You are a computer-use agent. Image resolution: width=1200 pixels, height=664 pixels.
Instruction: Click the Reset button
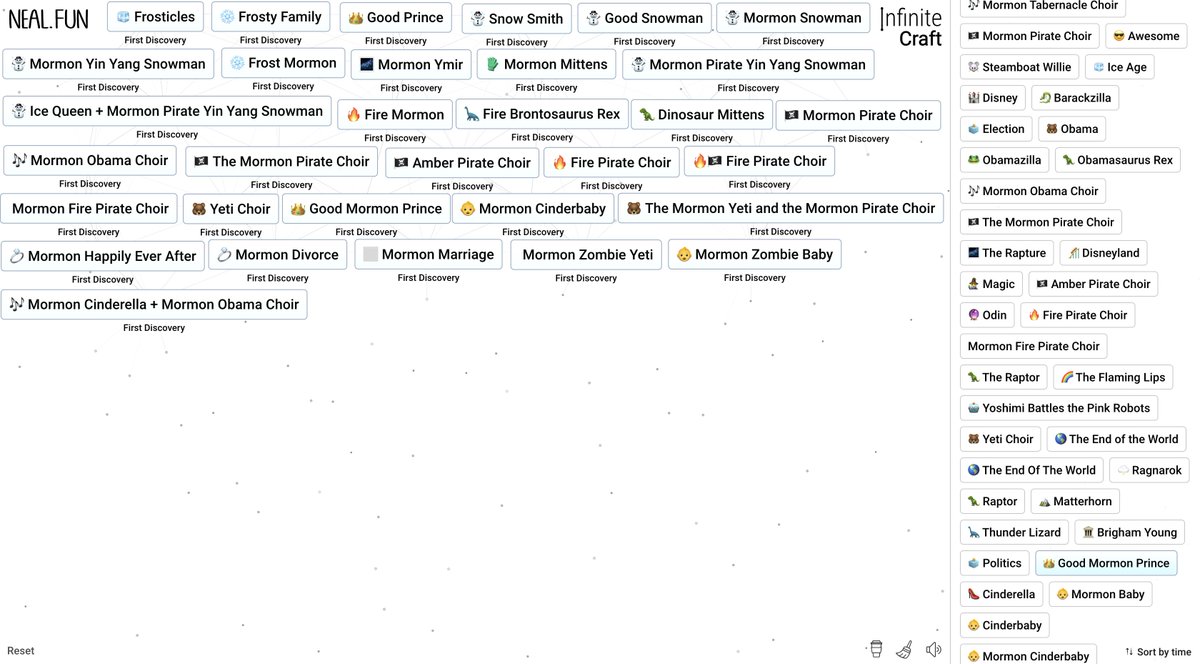[21, 651]
